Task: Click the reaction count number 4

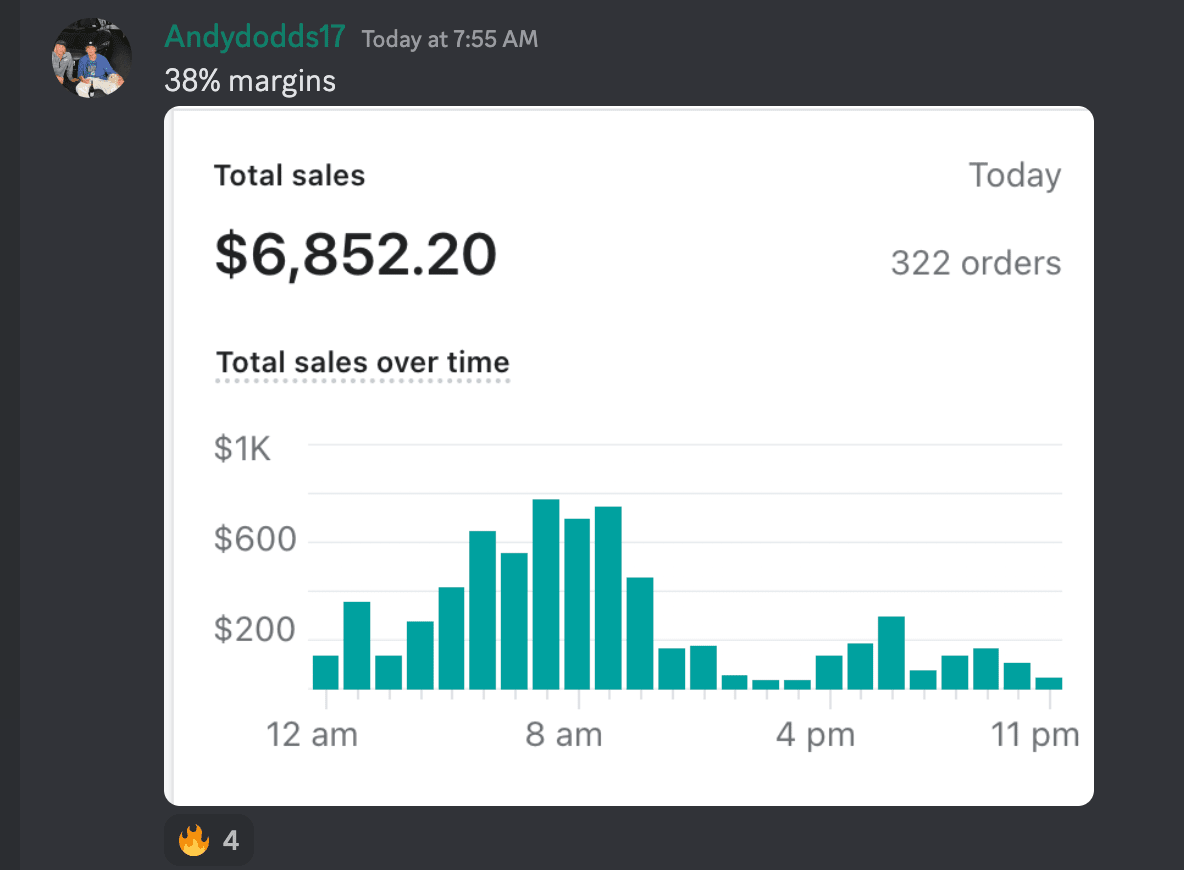Action: click(x=231, y=841)
